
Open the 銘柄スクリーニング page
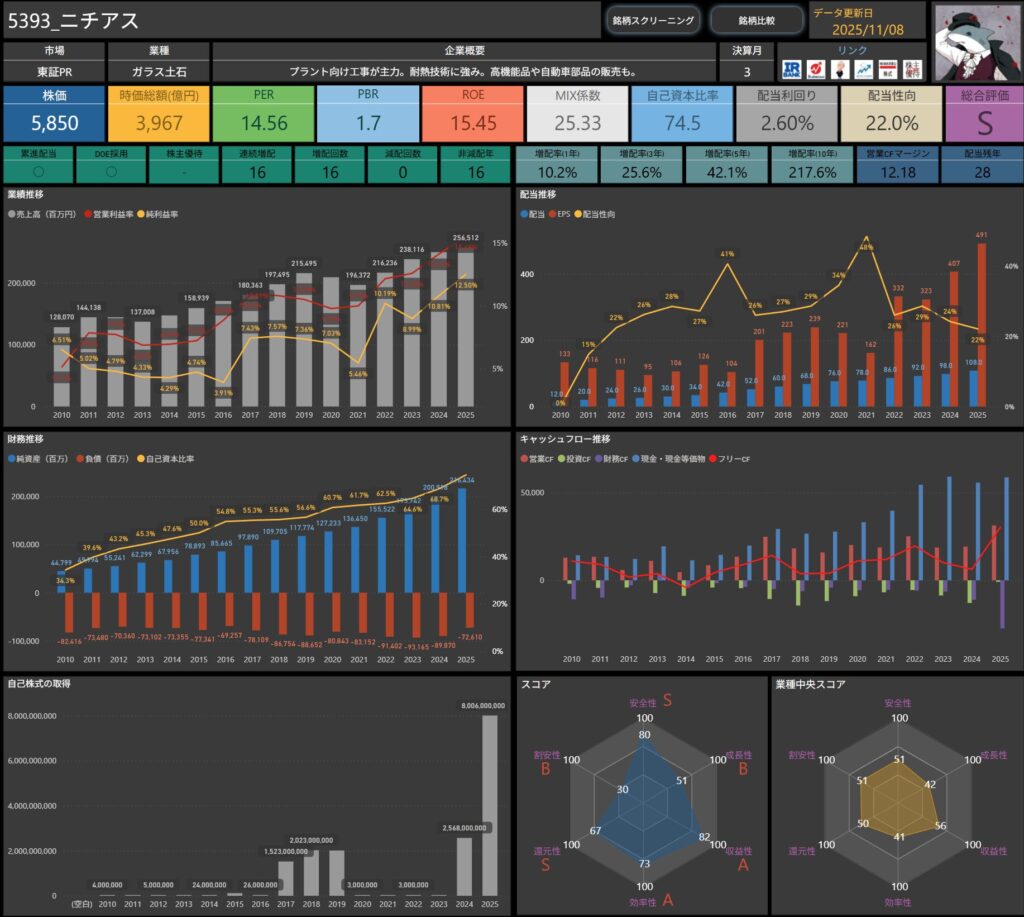(x=653, y=20)
